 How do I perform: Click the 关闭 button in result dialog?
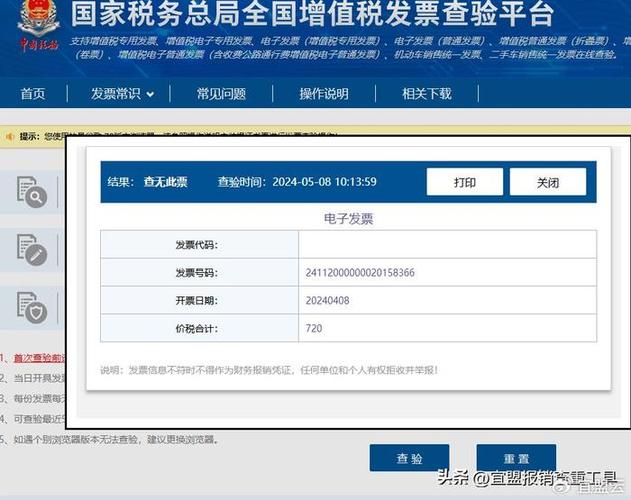tap(548, 182)
